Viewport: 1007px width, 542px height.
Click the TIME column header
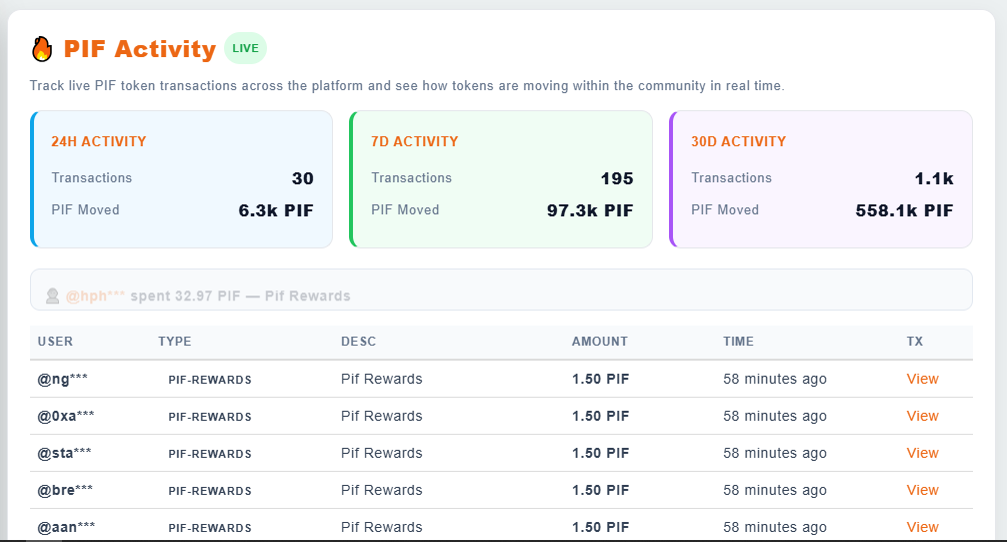coord(738,342)
